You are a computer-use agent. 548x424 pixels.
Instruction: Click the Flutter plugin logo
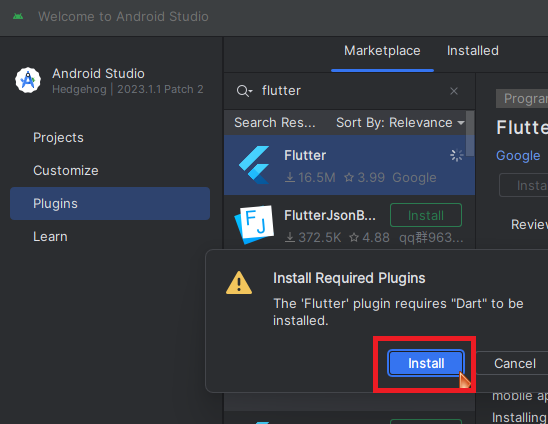click(x=254, y=165)
